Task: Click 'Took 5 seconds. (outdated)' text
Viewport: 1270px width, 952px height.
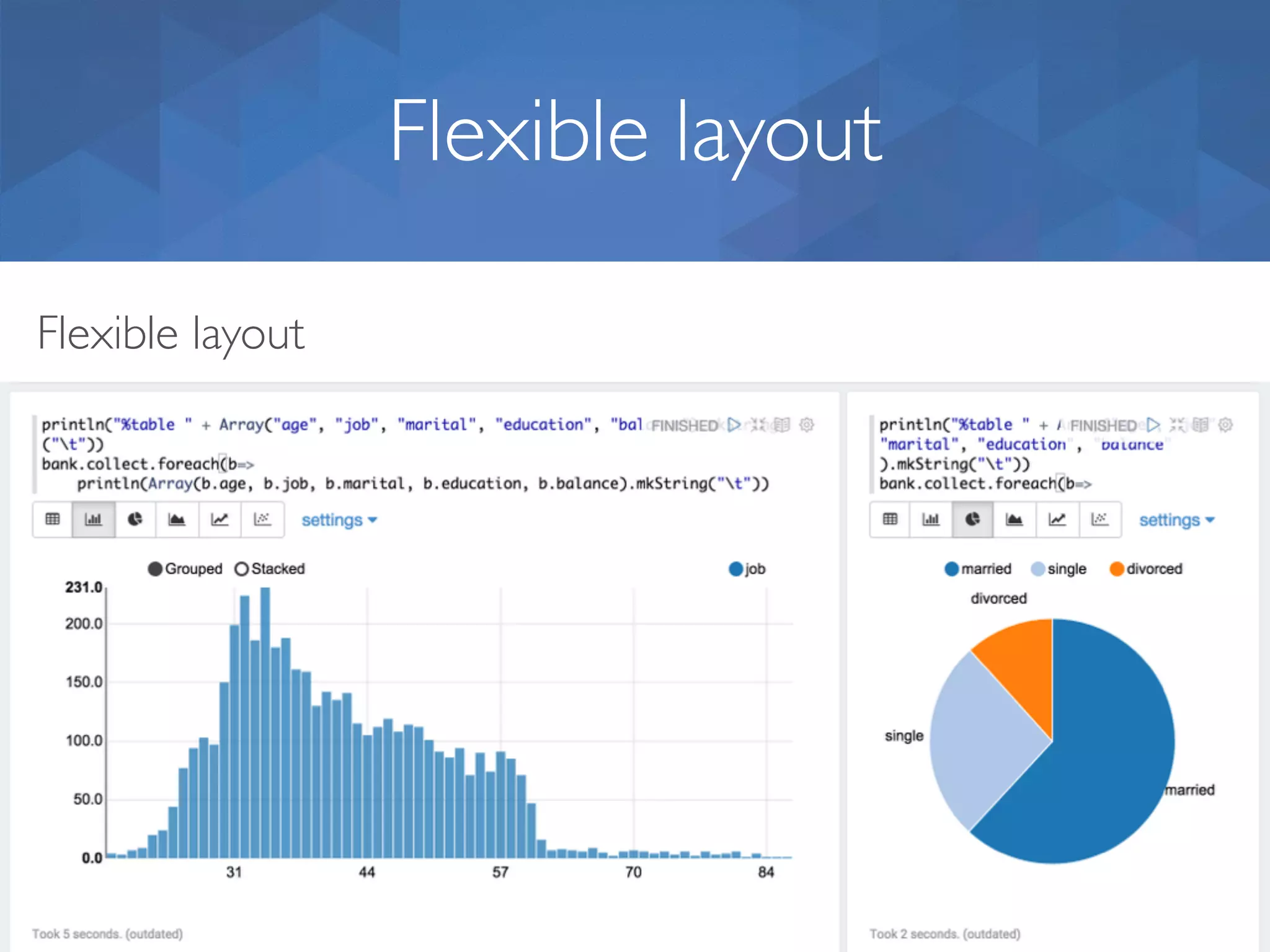Action: click(107, 933)
